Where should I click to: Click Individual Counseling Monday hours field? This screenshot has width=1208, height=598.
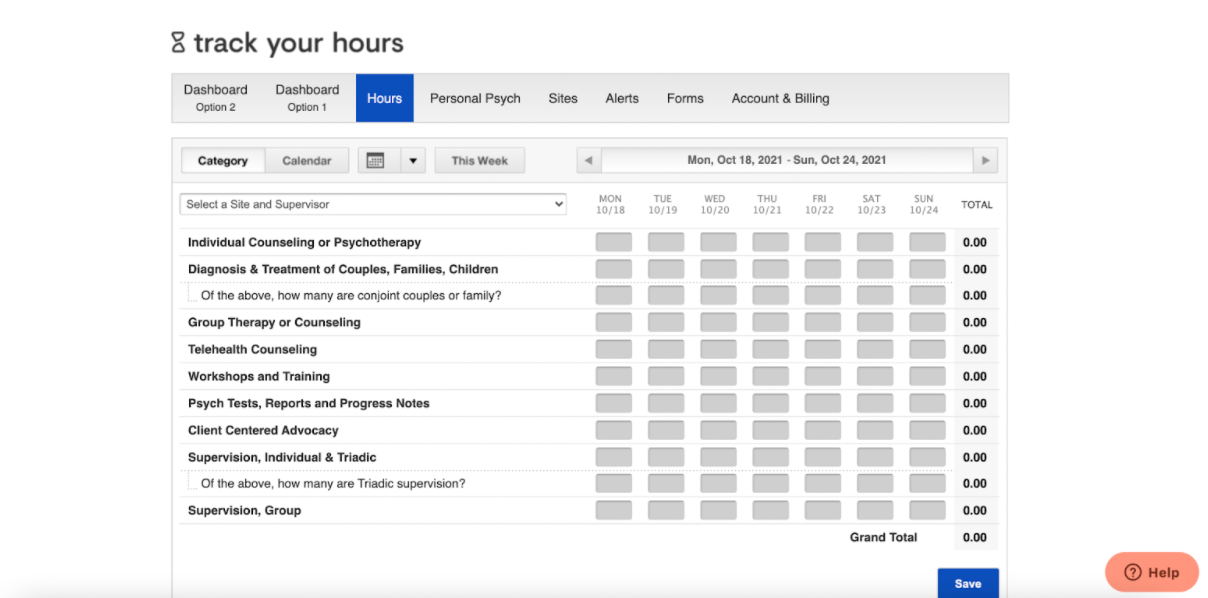tap(614, 242)
